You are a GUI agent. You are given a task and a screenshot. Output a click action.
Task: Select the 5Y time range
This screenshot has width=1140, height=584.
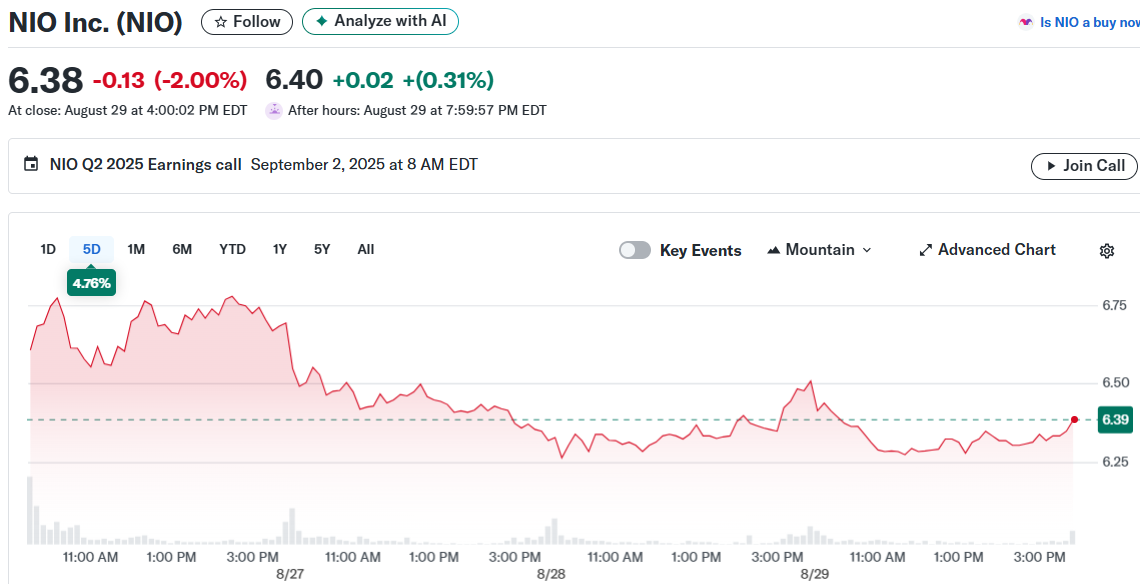tap(322, 249)
